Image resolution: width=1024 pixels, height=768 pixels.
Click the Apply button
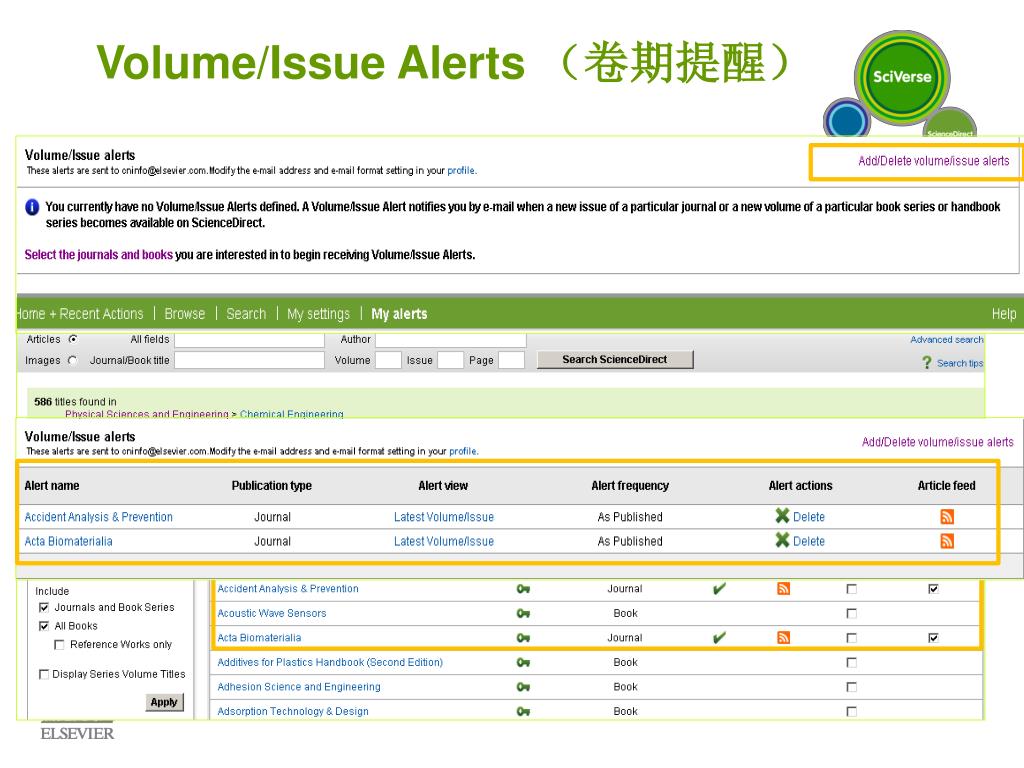[164, 702]
